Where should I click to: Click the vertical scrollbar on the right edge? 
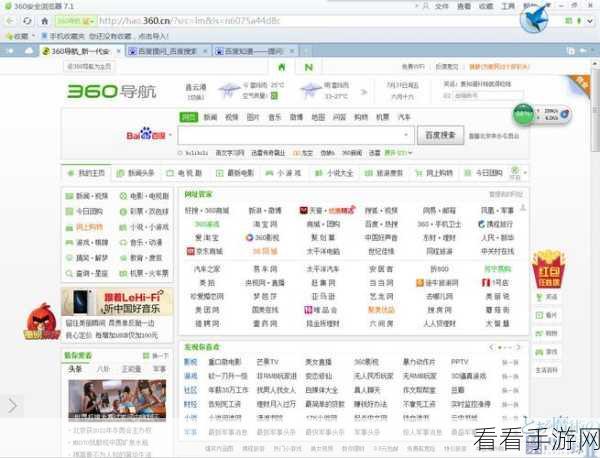[596, 111]
